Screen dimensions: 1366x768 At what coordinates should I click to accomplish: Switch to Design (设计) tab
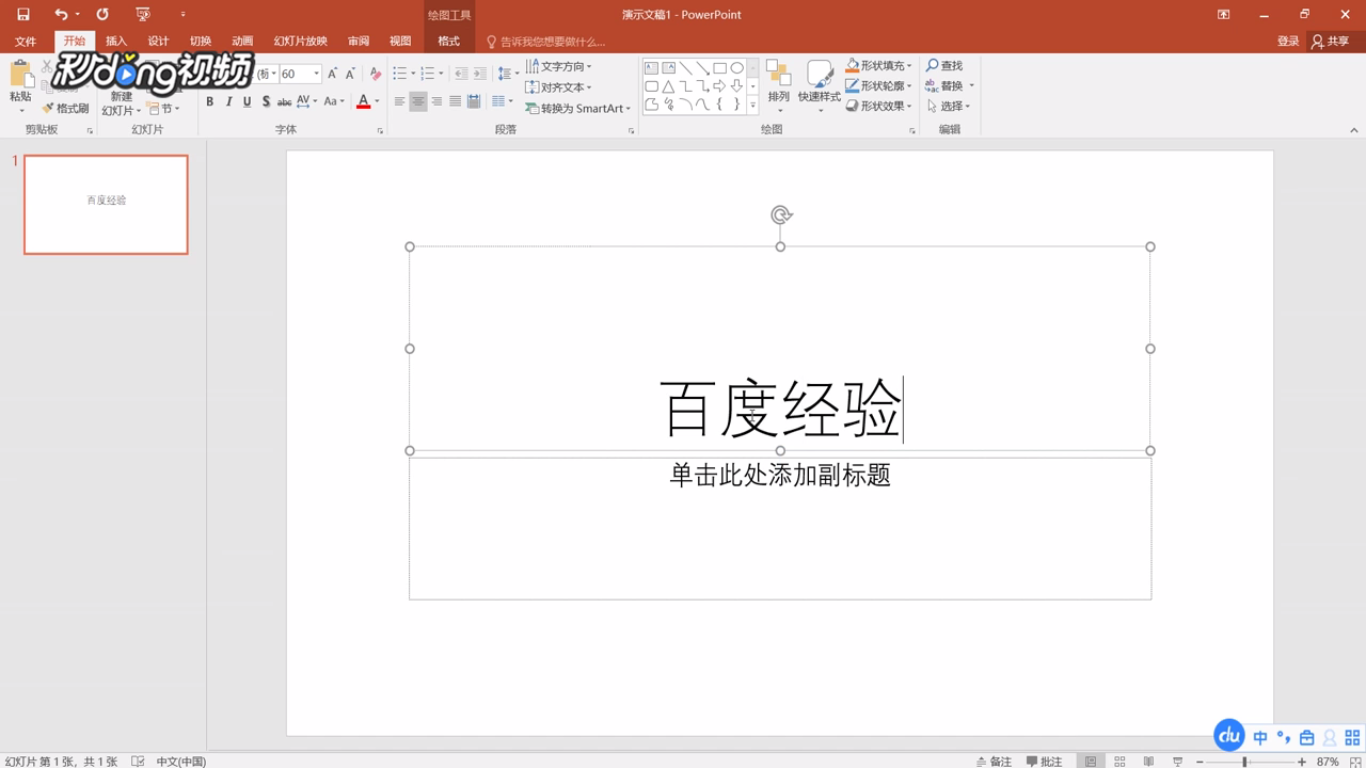coord(158,41)
